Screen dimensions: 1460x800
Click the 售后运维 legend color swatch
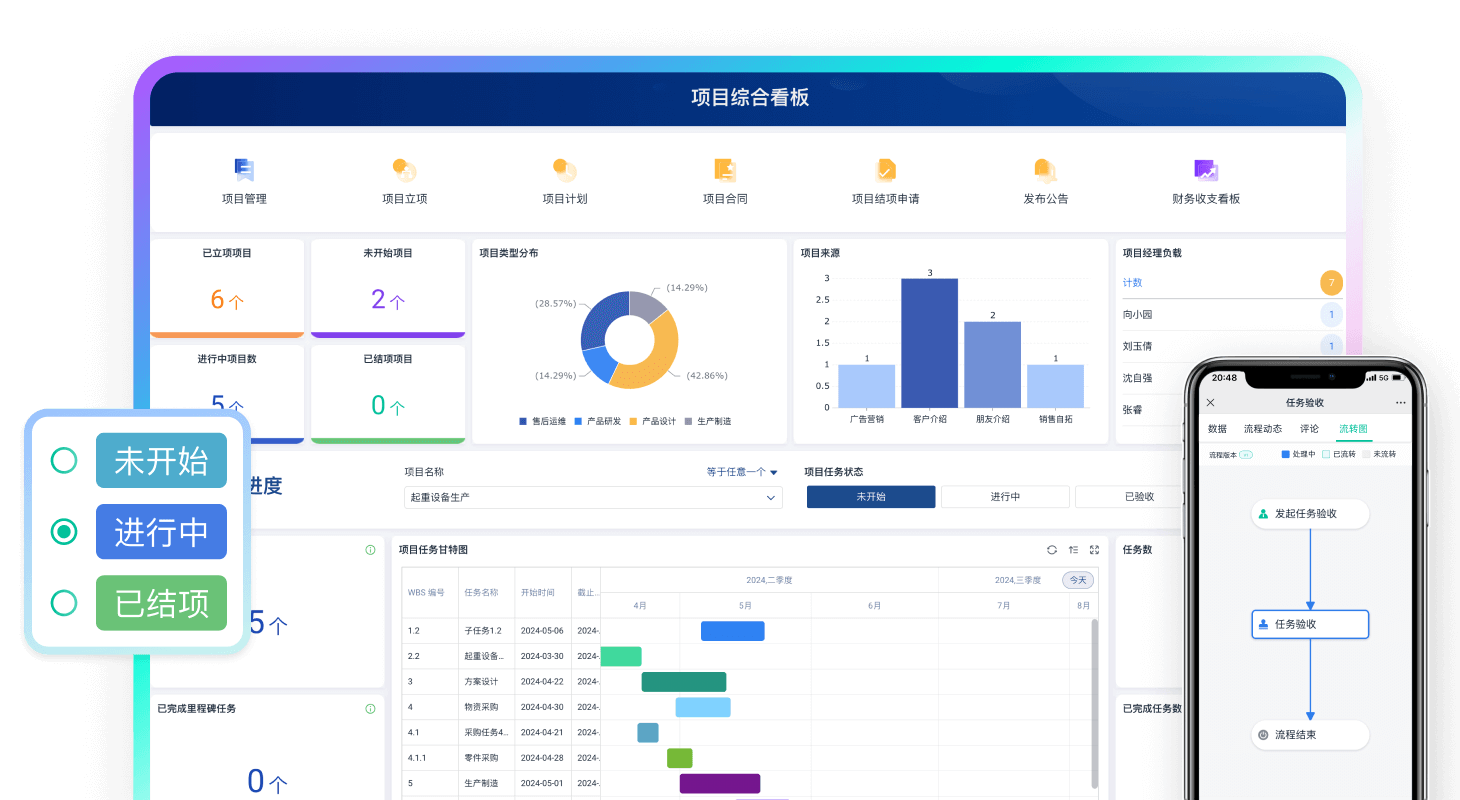click(523, 422)
